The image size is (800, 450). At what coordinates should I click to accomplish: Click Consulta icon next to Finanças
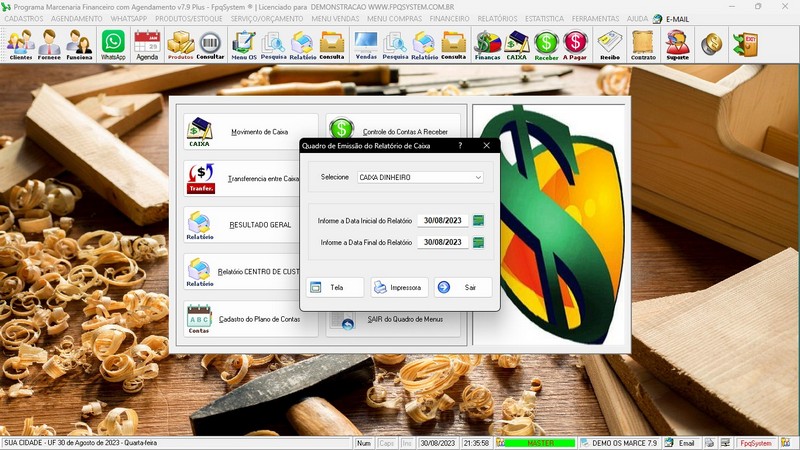[454, 44]
